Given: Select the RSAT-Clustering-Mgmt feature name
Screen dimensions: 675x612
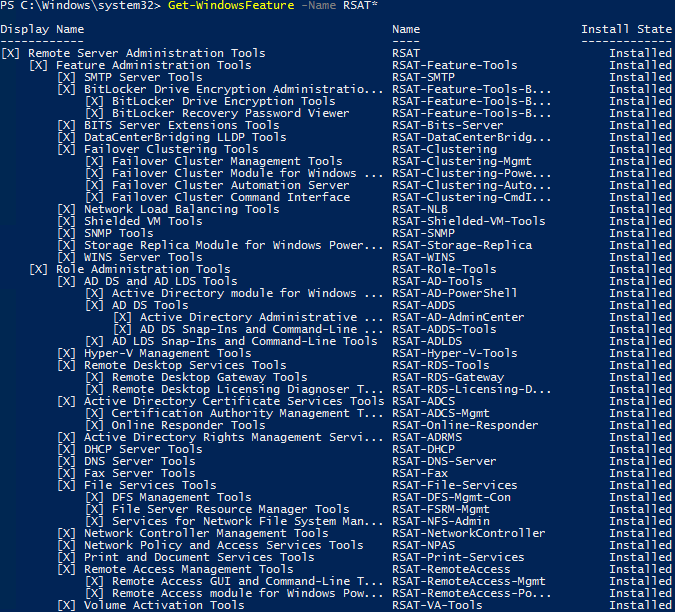Looking at the screenshot, I should [x=462, y=161].
